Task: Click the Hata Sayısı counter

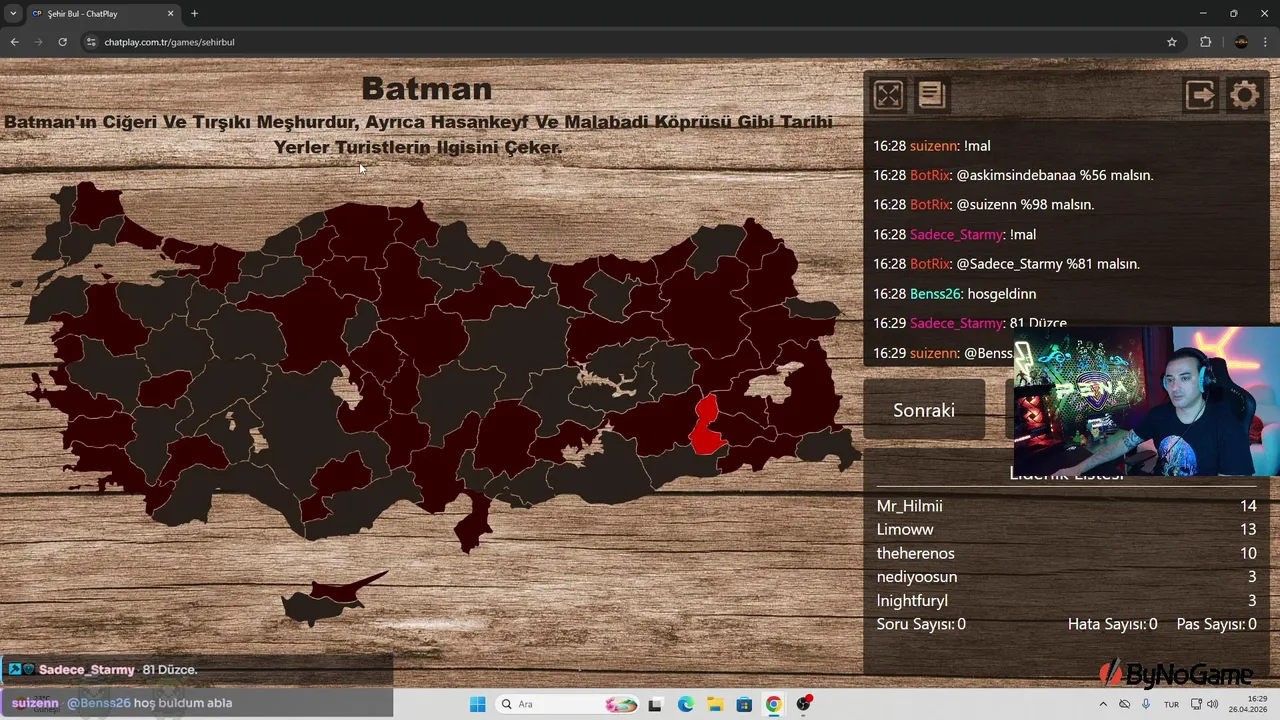Action: click(x=1112, y=624)
